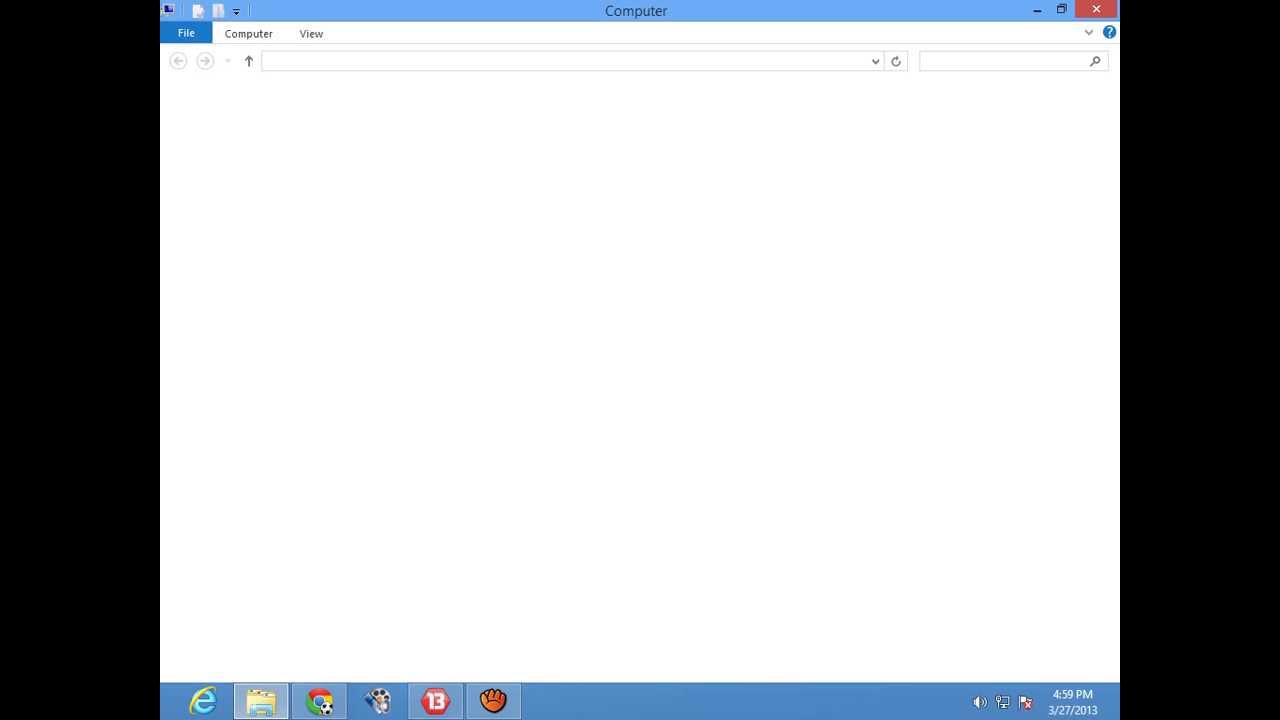
Task: Open Explorer Help question mark
Action: click(x=1109, y=33)
